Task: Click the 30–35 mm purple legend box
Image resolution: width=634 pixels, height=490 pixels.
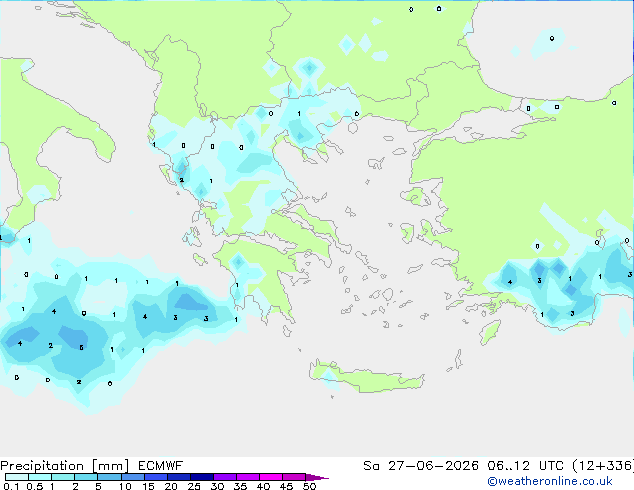Action: click(225, 477)
